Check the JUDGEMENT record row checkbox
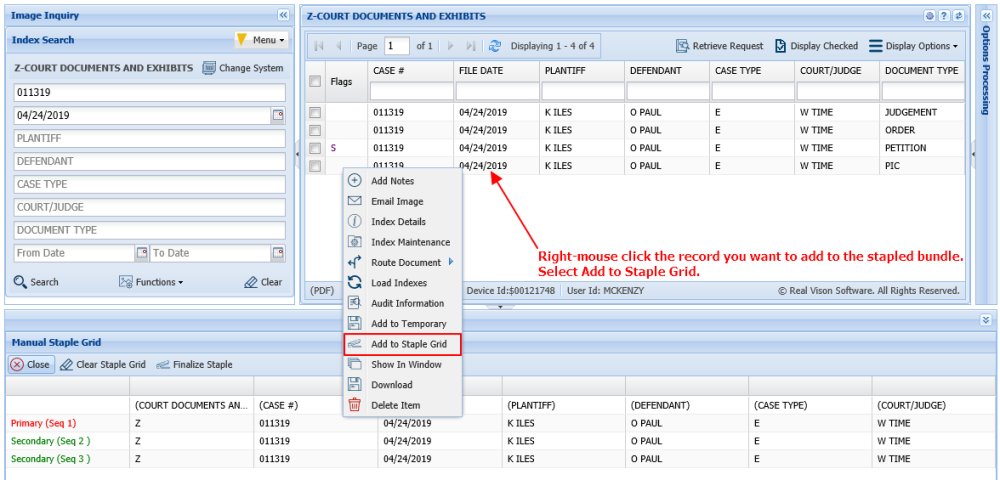The height and width of the screenshot is (480, 1000). tap(315, 113)
